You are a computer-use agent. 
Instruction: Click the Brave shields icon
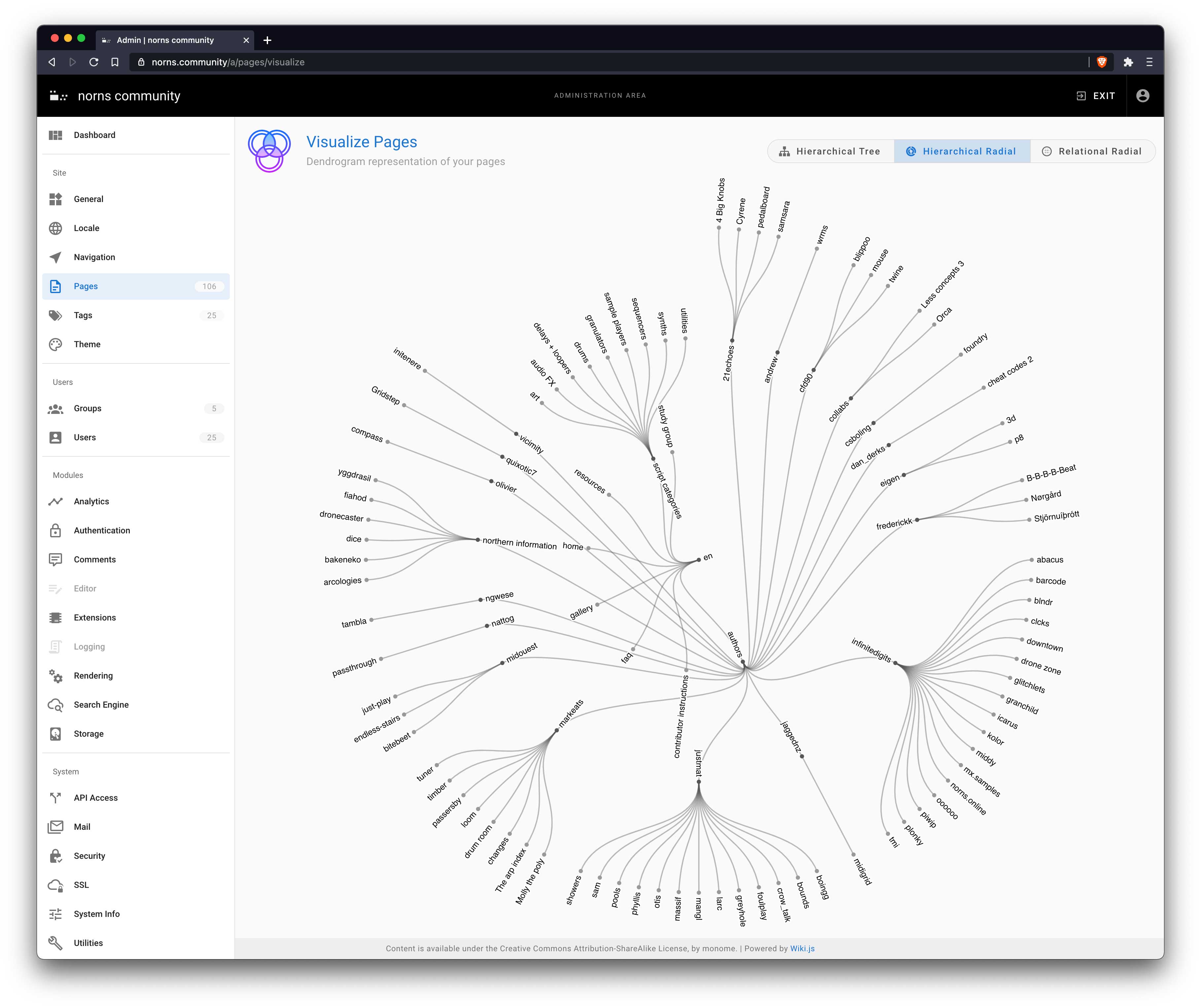(1102, 62)
